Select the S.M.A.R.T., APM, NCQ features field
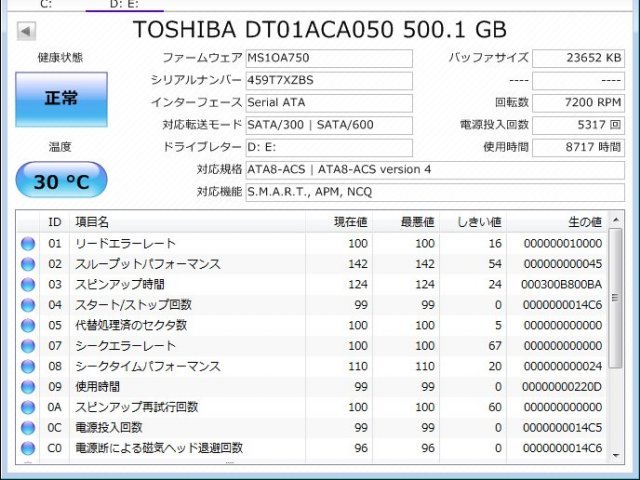The image size is (640, 480). [x=435, y=192]
